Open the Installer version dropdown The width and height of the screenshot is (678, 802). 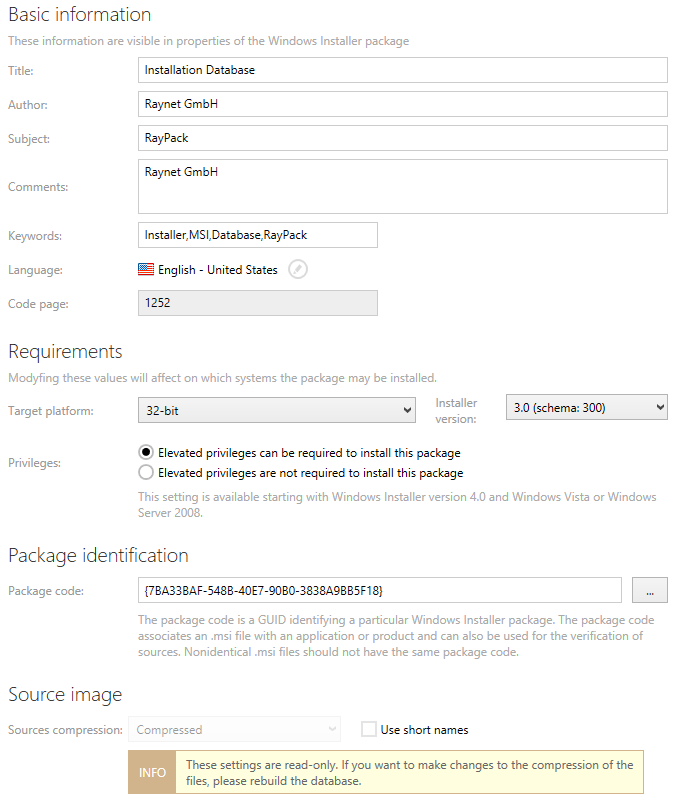pyautogui.click(x=587, y=407)
